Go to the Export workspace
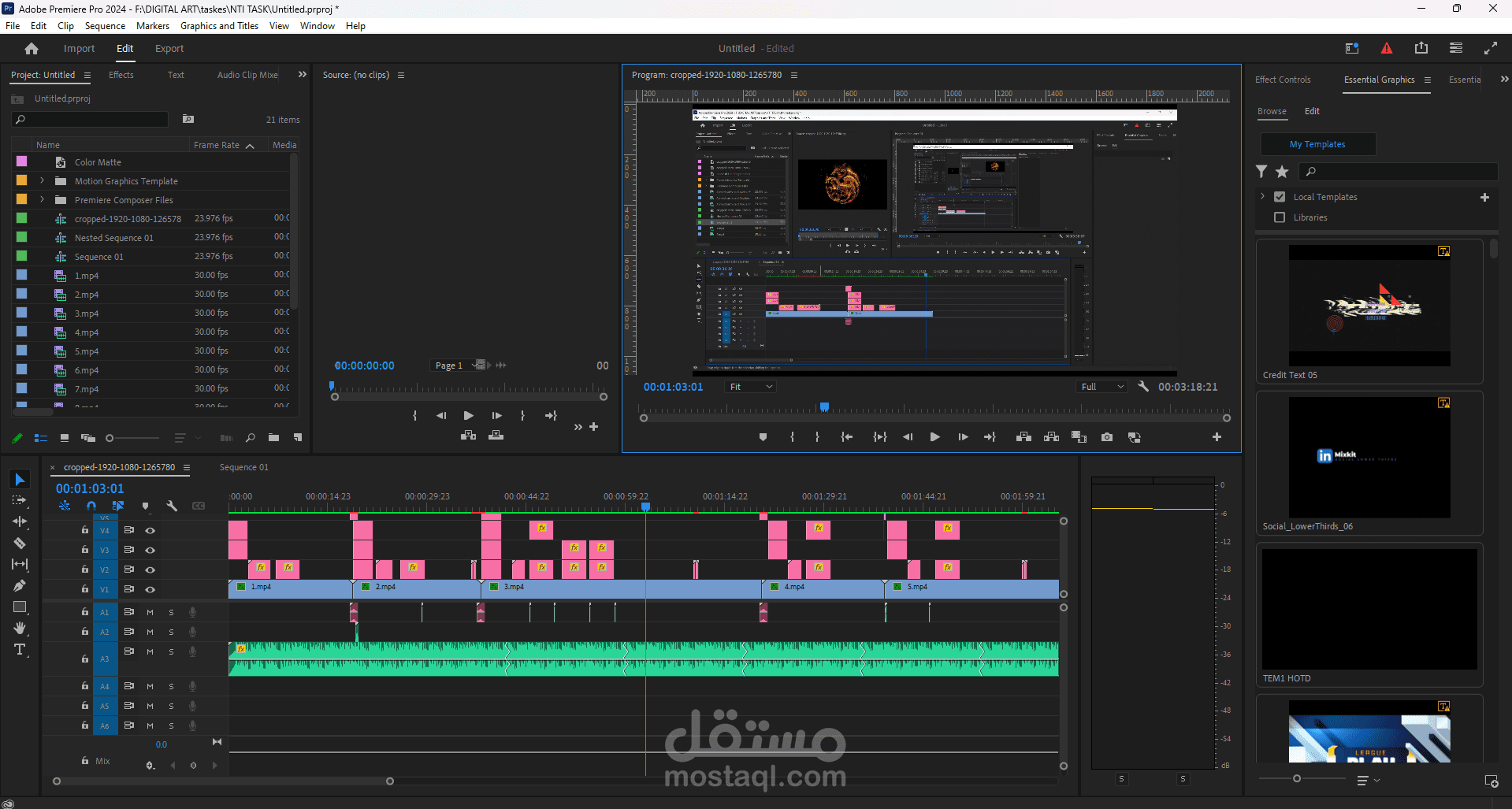 (169, 49)
